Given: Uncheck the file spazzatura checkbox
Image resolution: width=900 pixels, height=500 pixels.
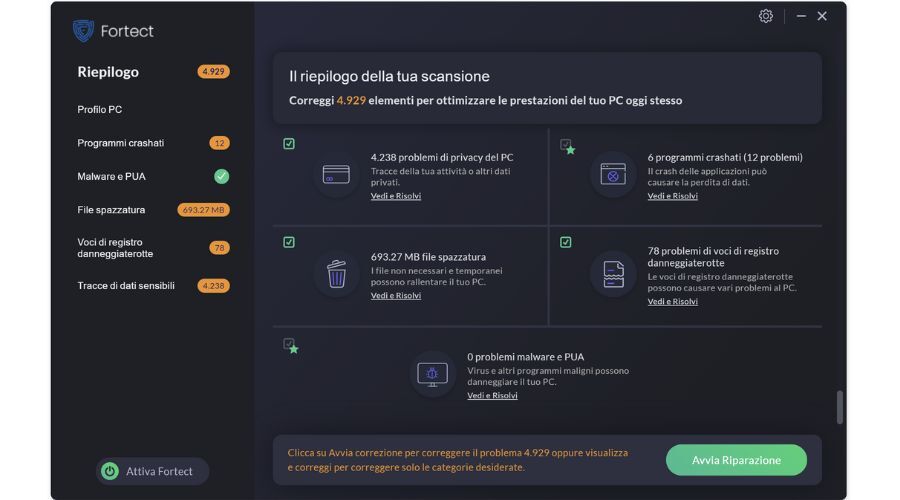Looking at the screenshot, I should [x=289, y=242].
